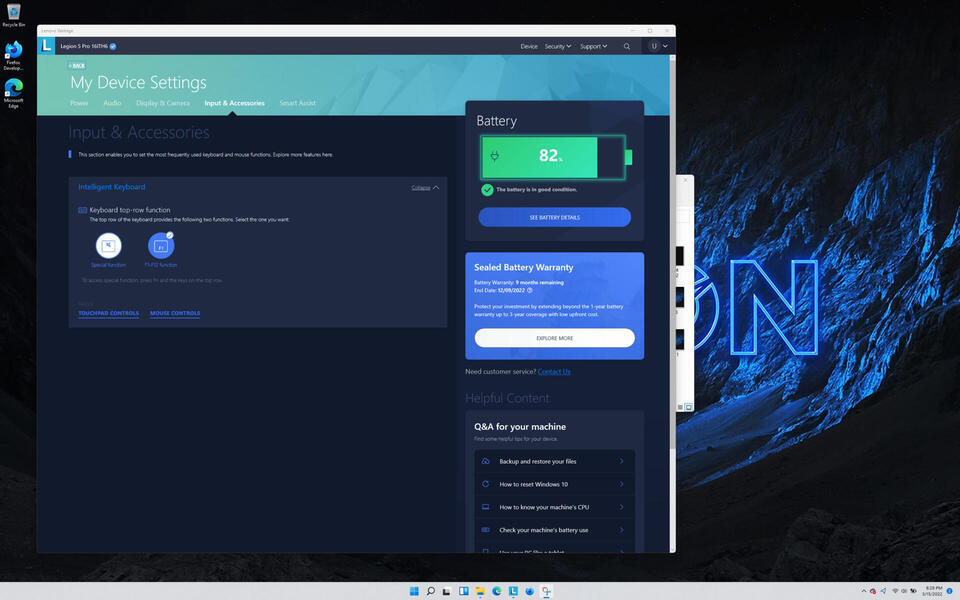
Task: Open Recycle Bin desktop icon
Action: [x=13, y=15]
